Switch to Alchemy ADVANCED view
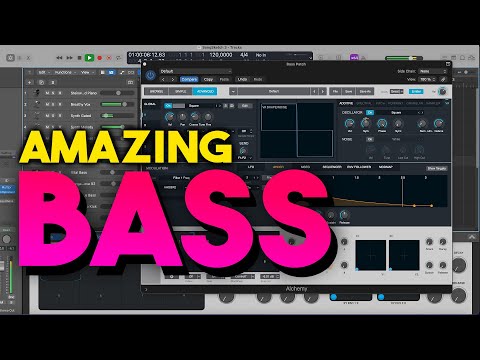480x360 pixels. click(x=205, y=91)
